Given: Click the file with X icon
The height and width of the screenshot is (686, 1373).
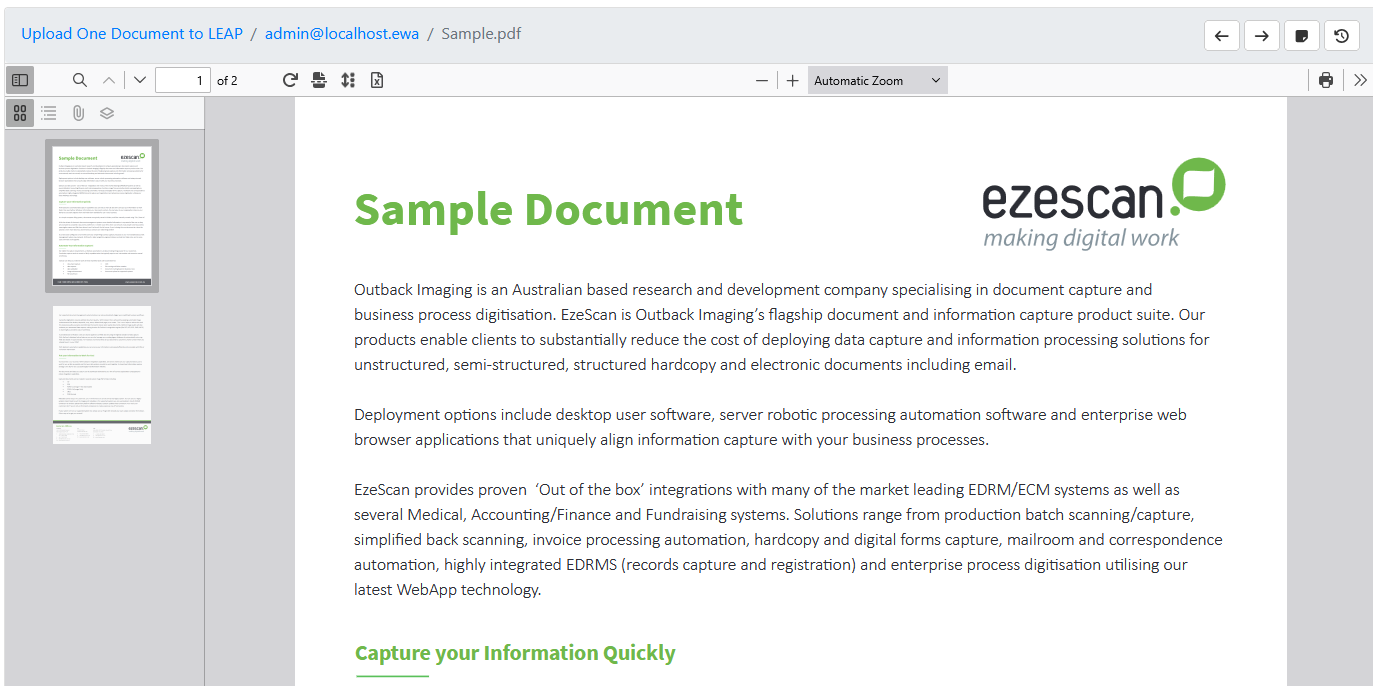Looking at the screenshot, I should [377, 80].
